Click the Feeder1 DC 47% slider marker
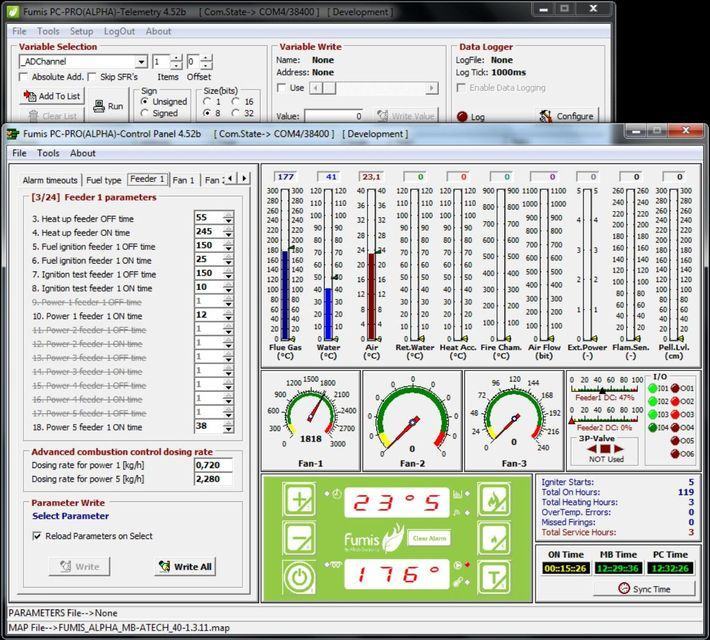Screen dimensions: 710x640 [602, 390]
